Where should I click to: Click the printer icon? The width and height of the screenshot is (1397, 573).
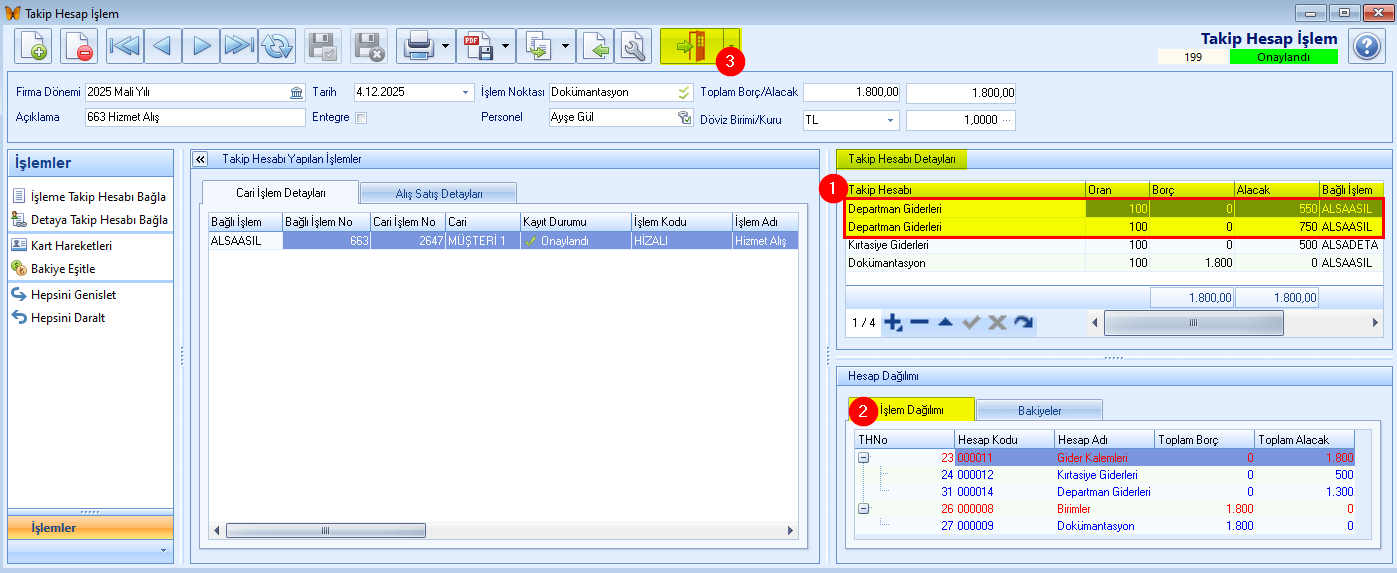click(417, 46)
